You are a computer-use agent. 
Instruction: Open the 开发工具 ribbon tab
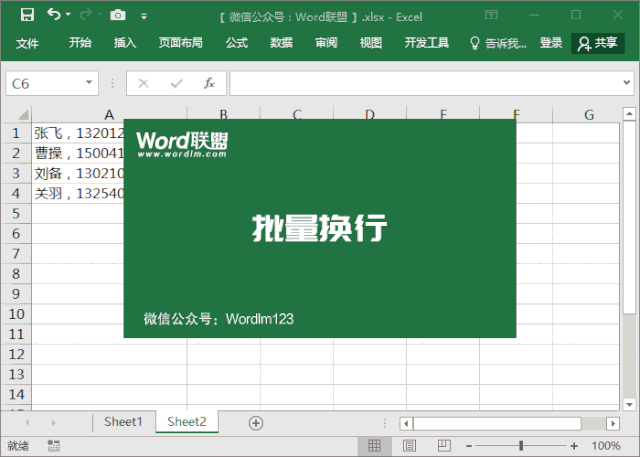point(427,42)
